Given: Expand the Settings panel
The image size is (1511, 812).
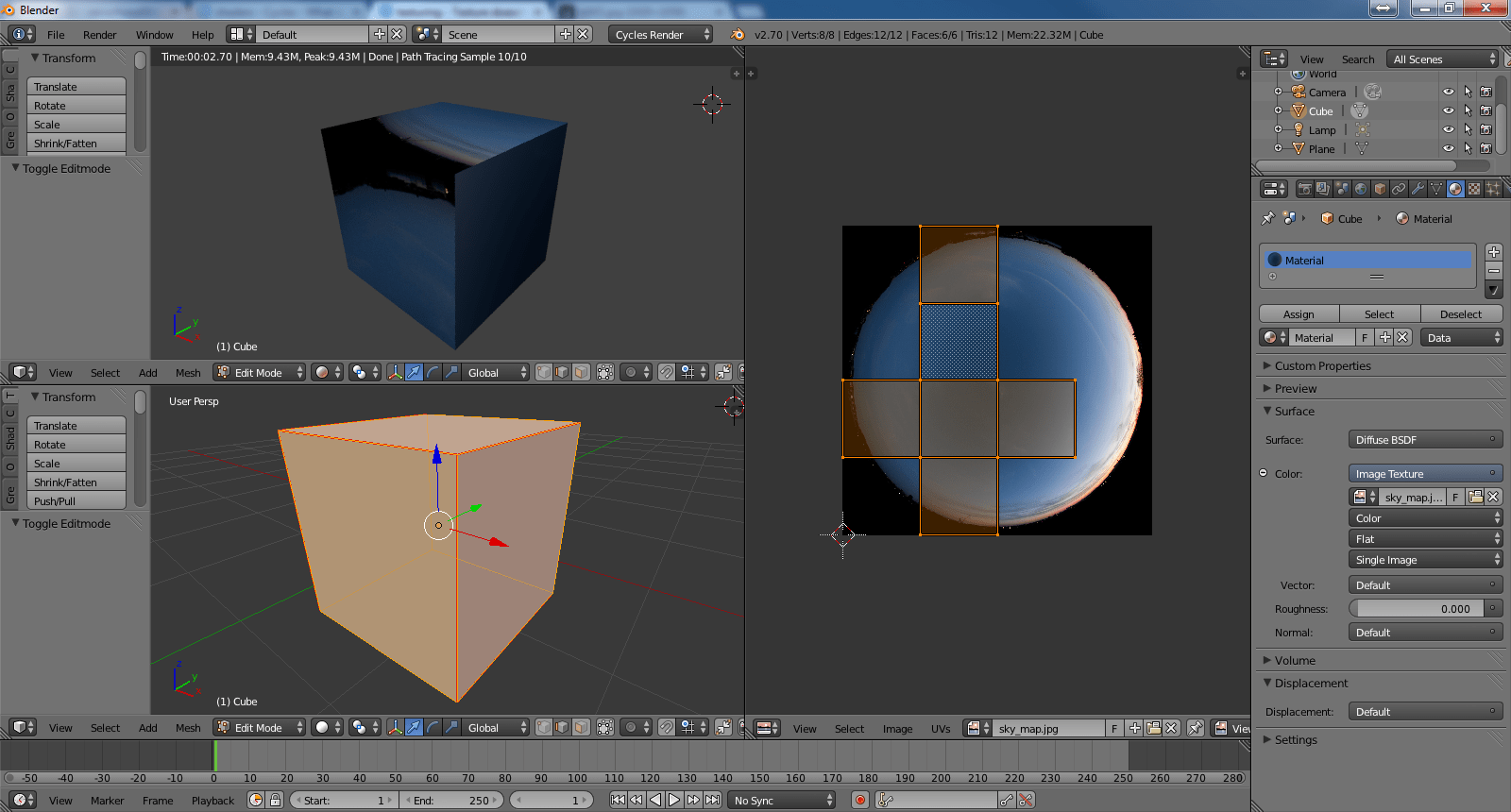Looking at the screenshot, I should click(1267, 739).
